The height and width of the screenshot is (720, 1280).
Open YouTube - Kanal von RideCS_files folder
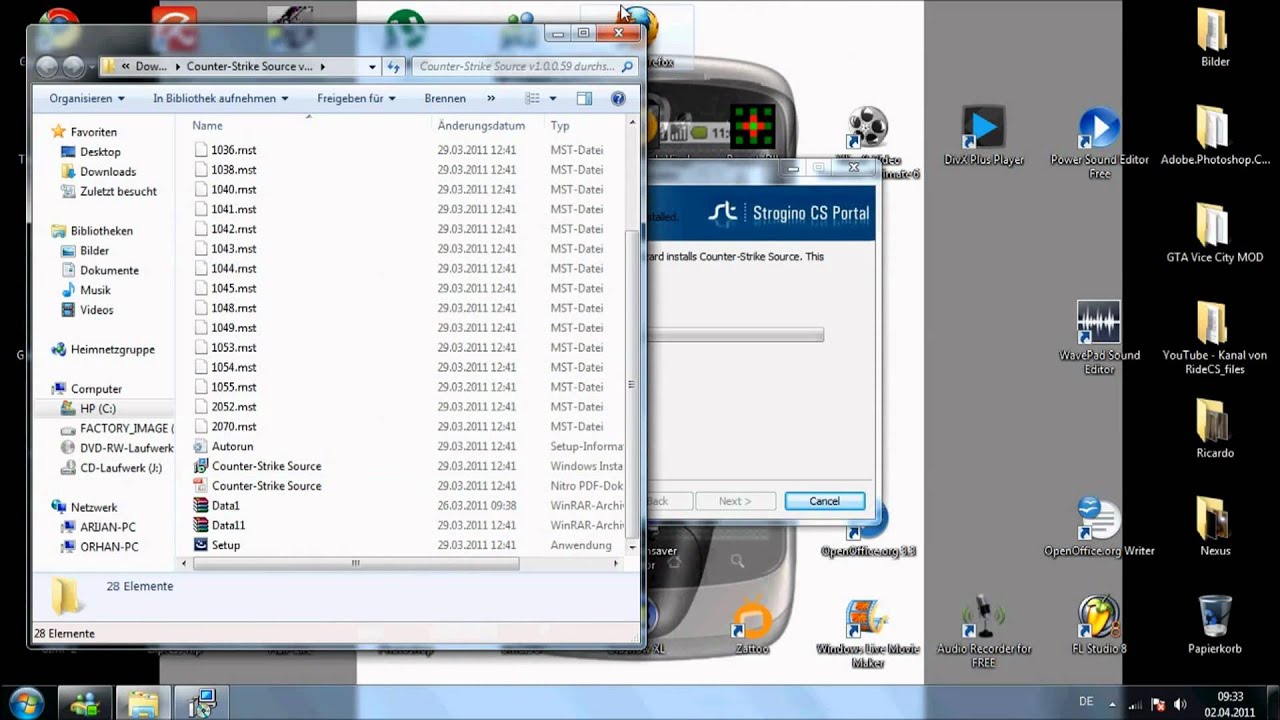[1214, 338]
